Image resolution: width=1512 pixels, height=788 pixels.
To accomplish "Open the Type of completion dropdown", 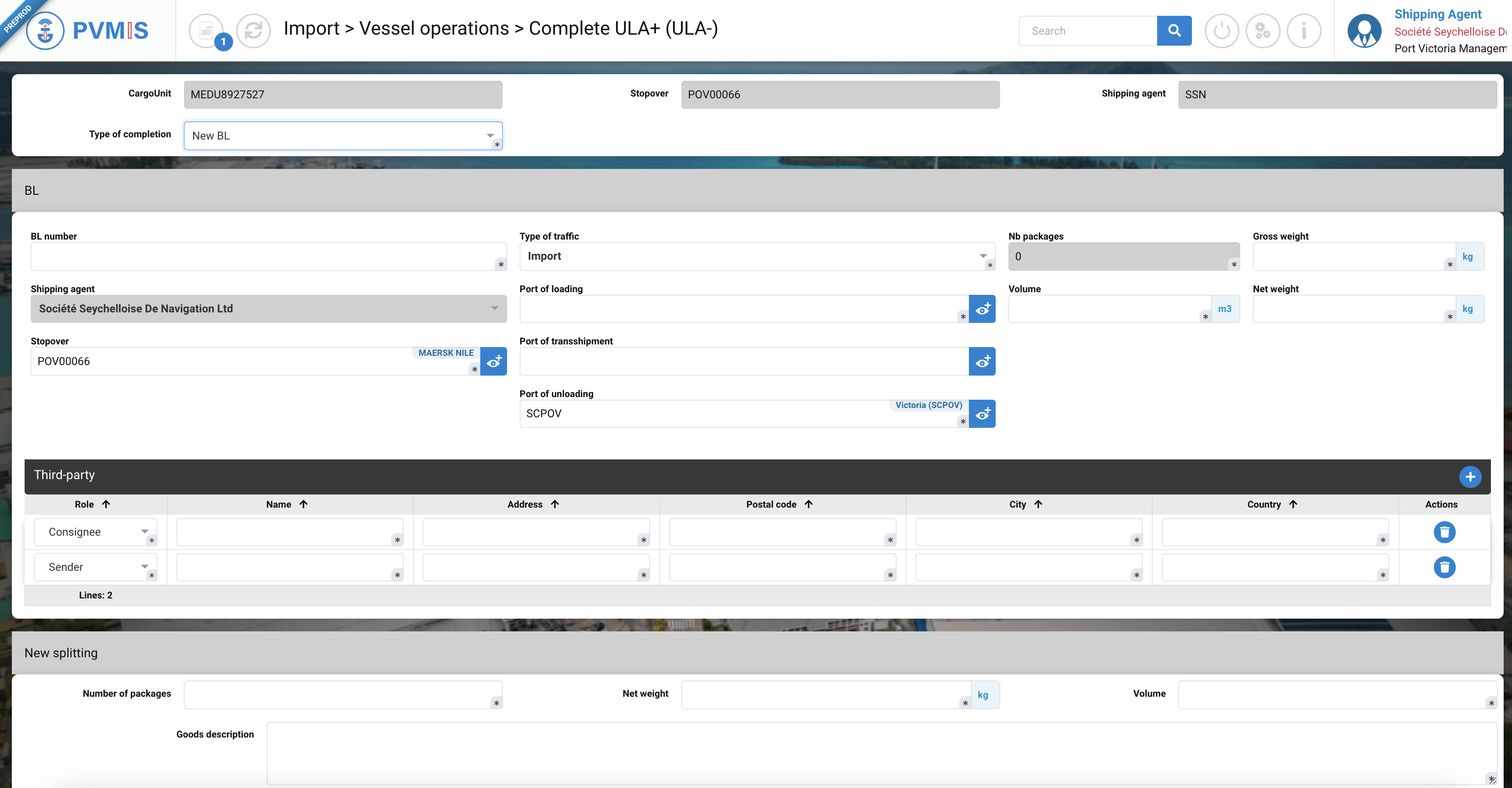I will [343, 136].
